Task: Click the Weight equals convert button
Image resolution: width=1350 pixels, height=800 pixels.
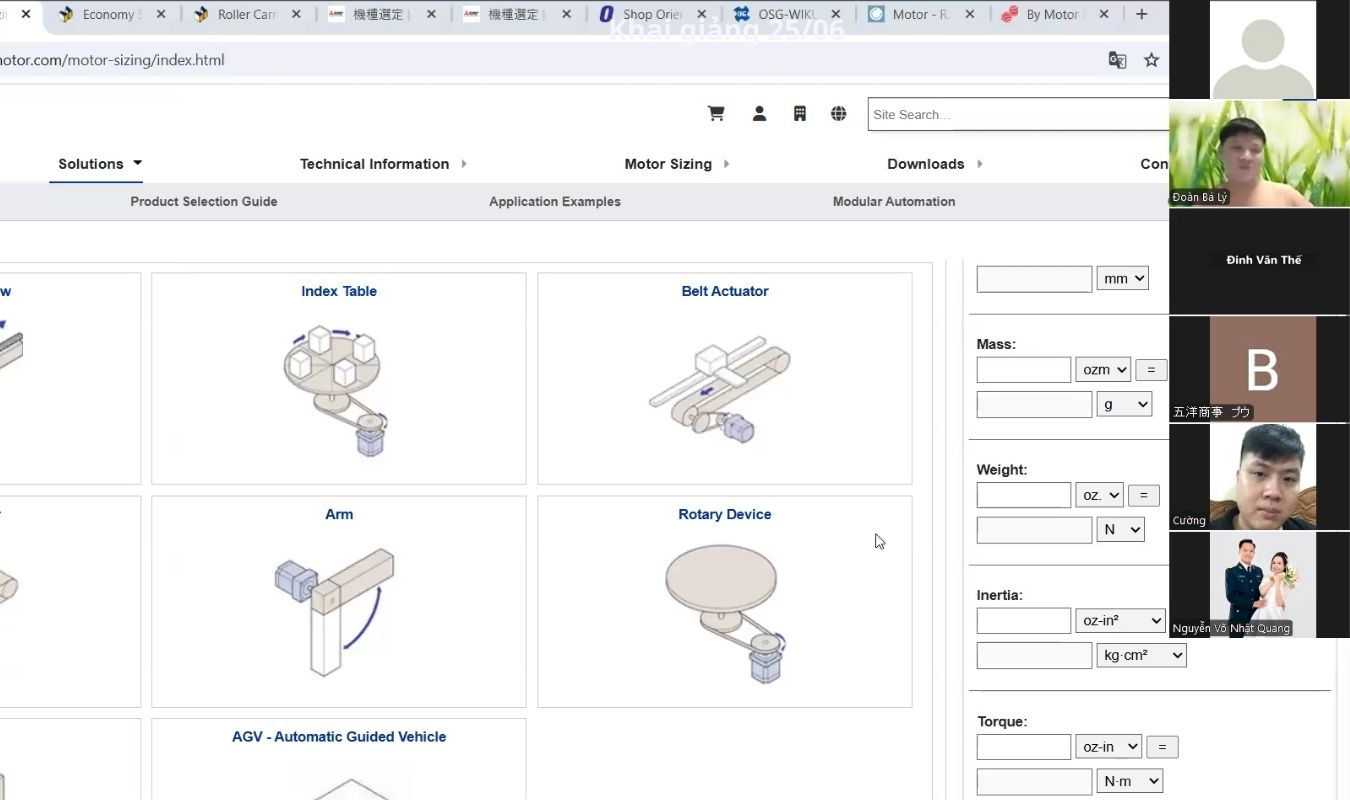Action: pyautogui.click(x=1143, y=495)
